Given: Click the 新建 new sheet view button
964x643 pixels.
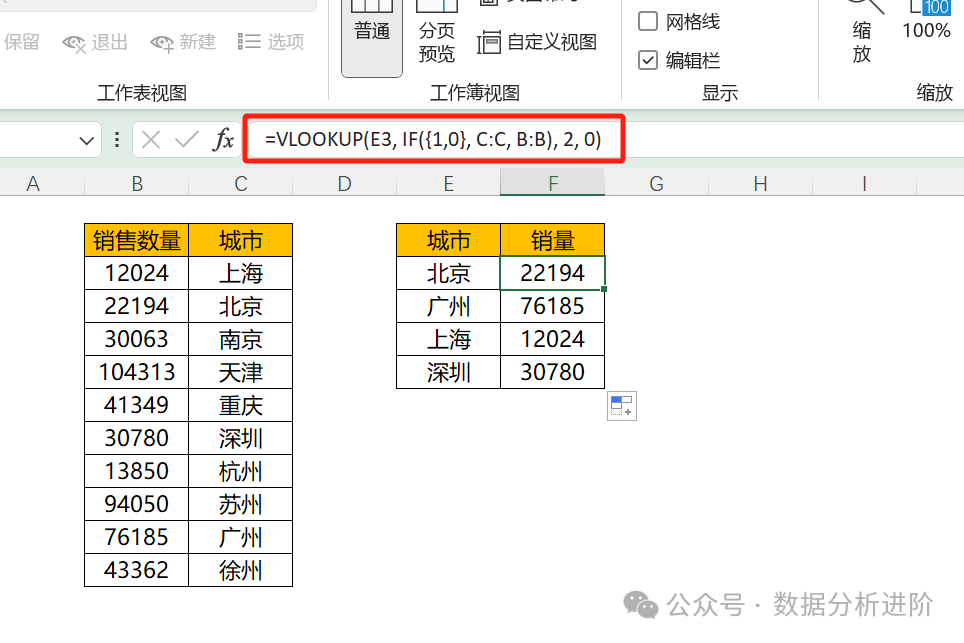Looking at the screenshot, I should (183, 42).
